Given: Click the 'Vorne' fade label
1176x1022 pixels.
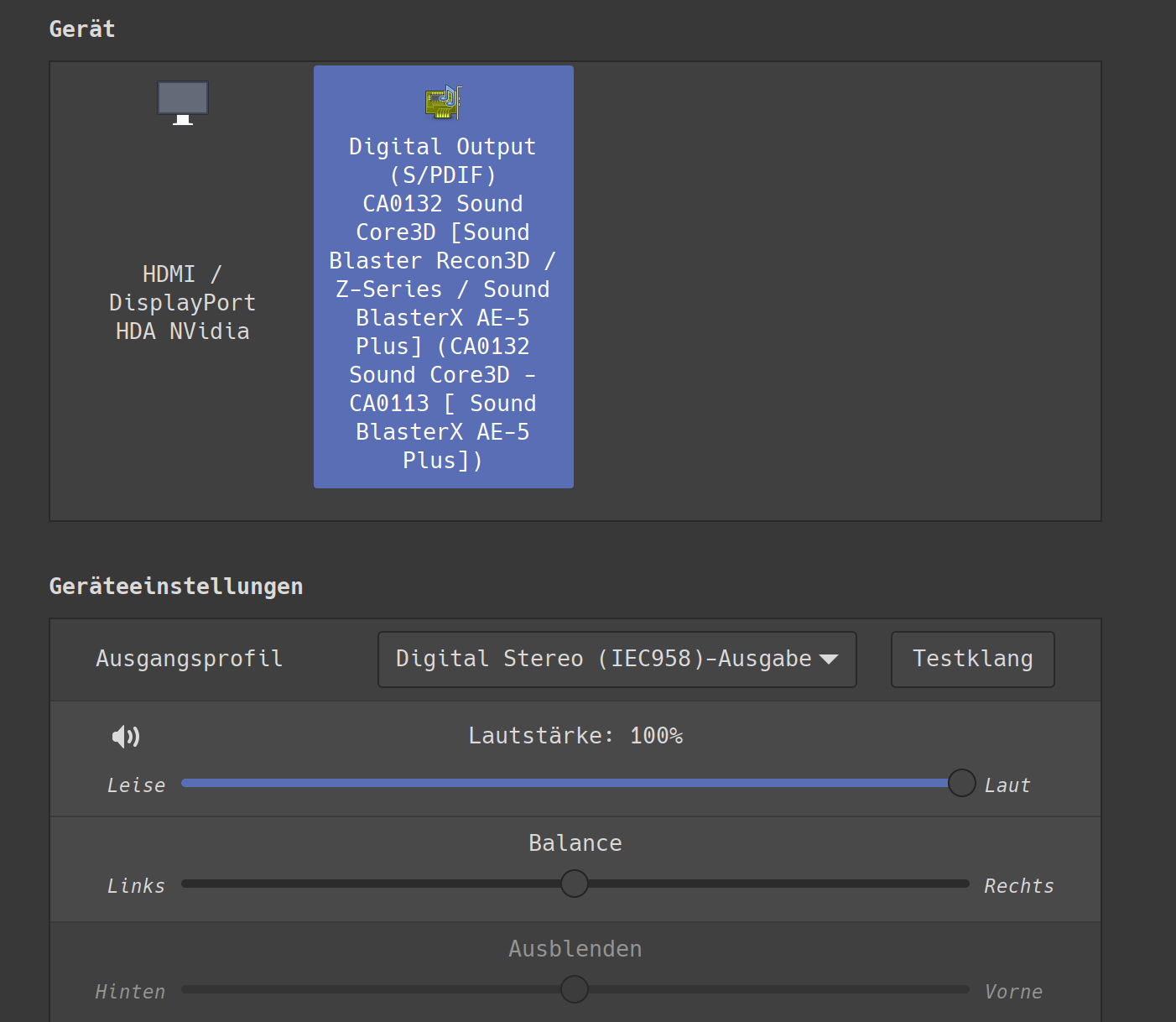Looking at the screenshot, I should pos(1013,992).
